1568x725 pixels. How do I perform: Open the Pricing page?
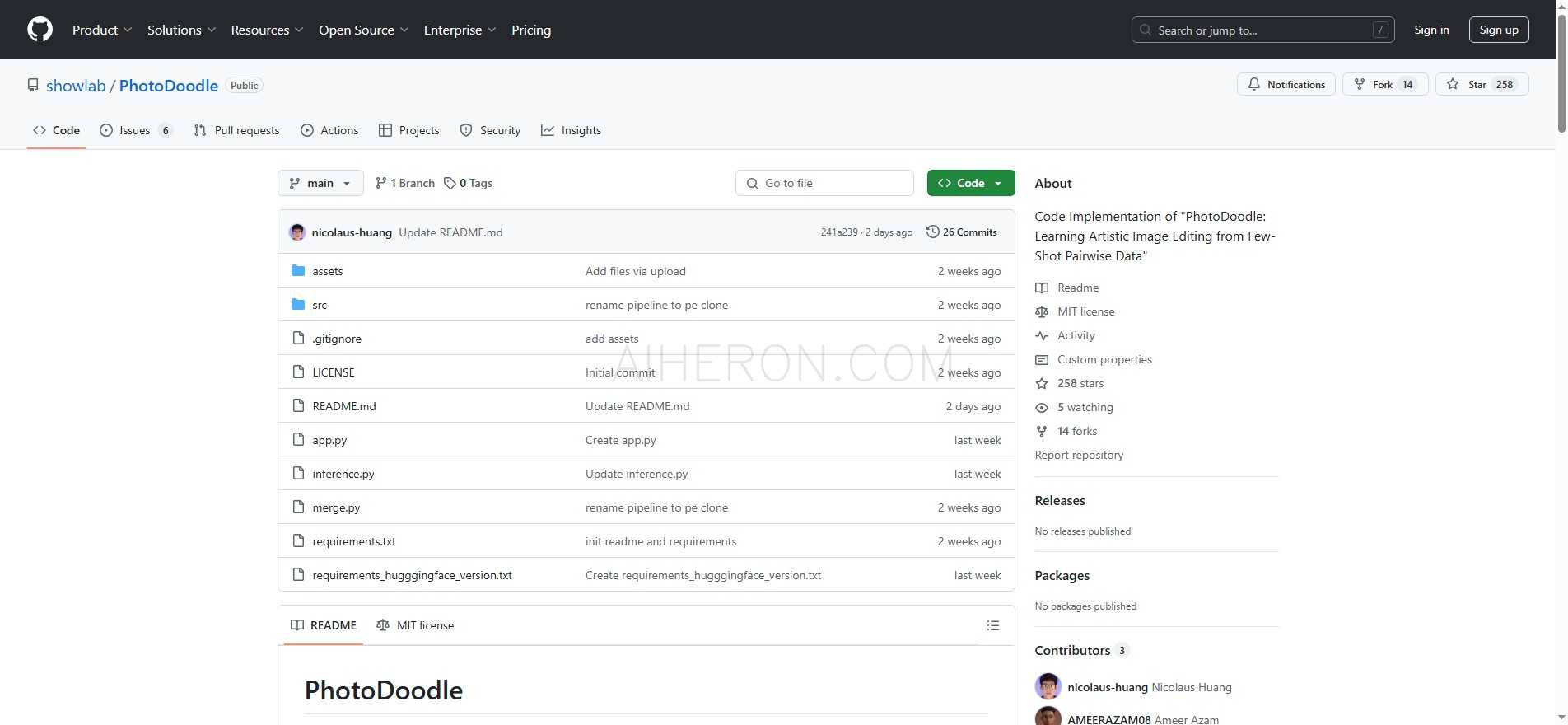click(x=531, y=30)
